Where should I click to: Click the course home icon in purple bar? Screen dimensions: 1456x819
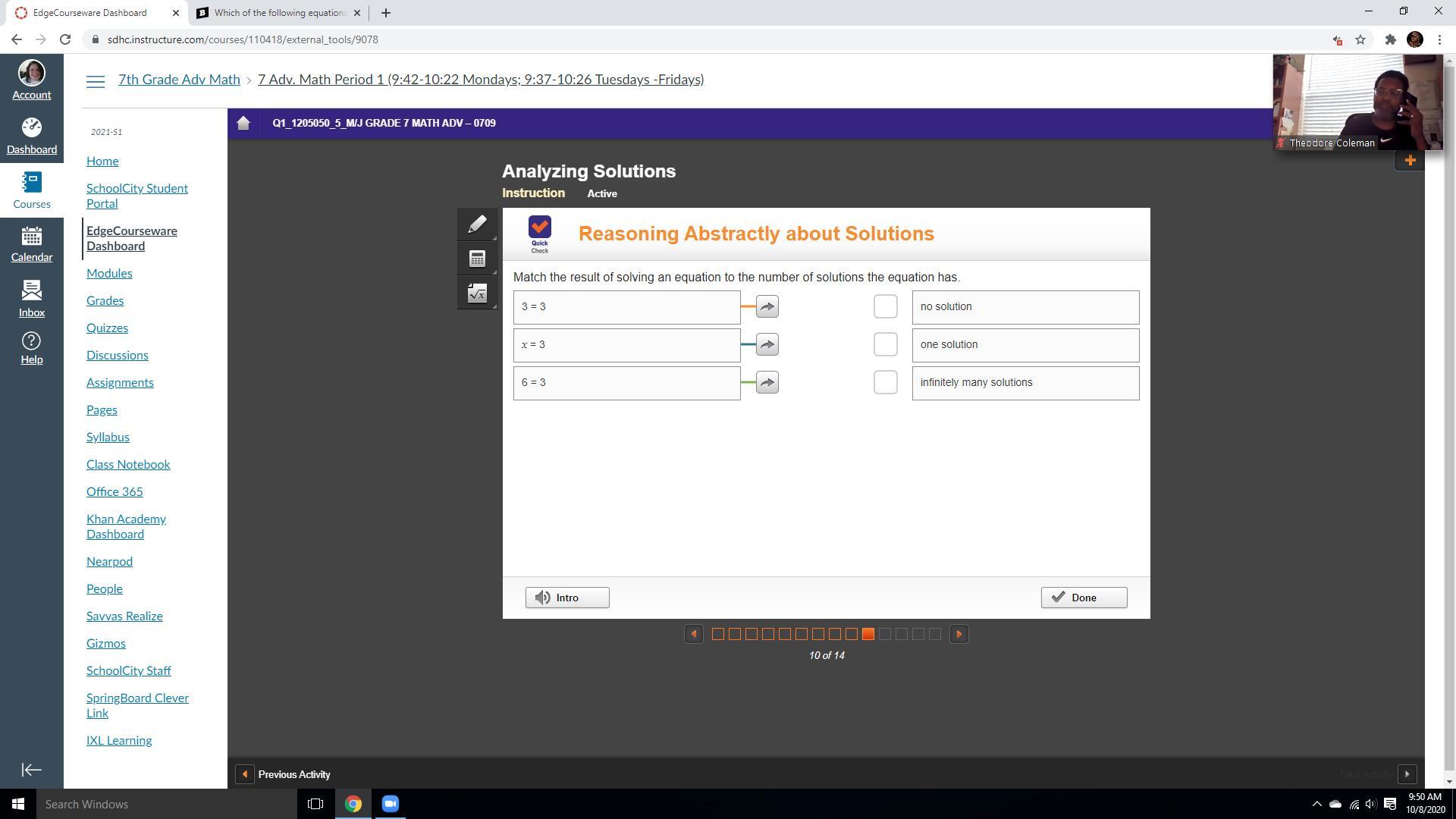[243, 123]
